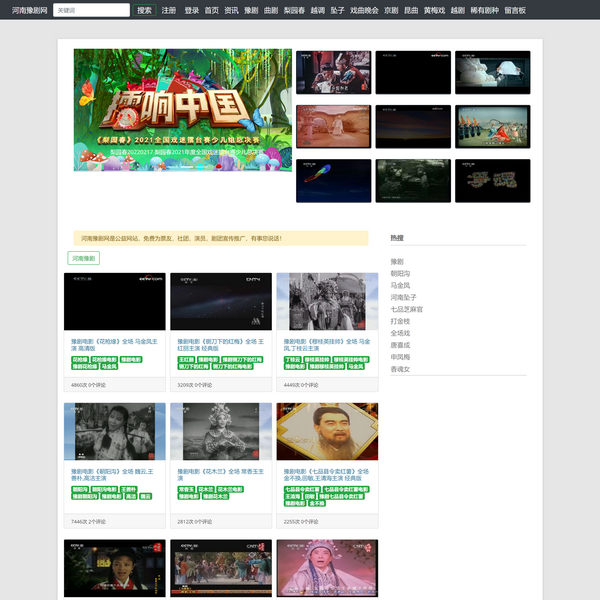Open the 豫响中国 featured banner image
This screenshot has height=600, width=600.
pyautogui.click(x=183, y=110)
